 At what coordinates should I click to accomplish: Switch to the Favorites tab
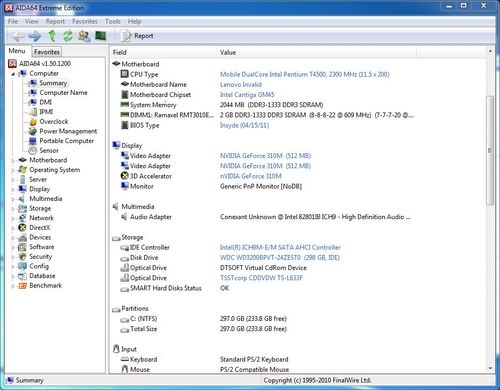point(47,52)
